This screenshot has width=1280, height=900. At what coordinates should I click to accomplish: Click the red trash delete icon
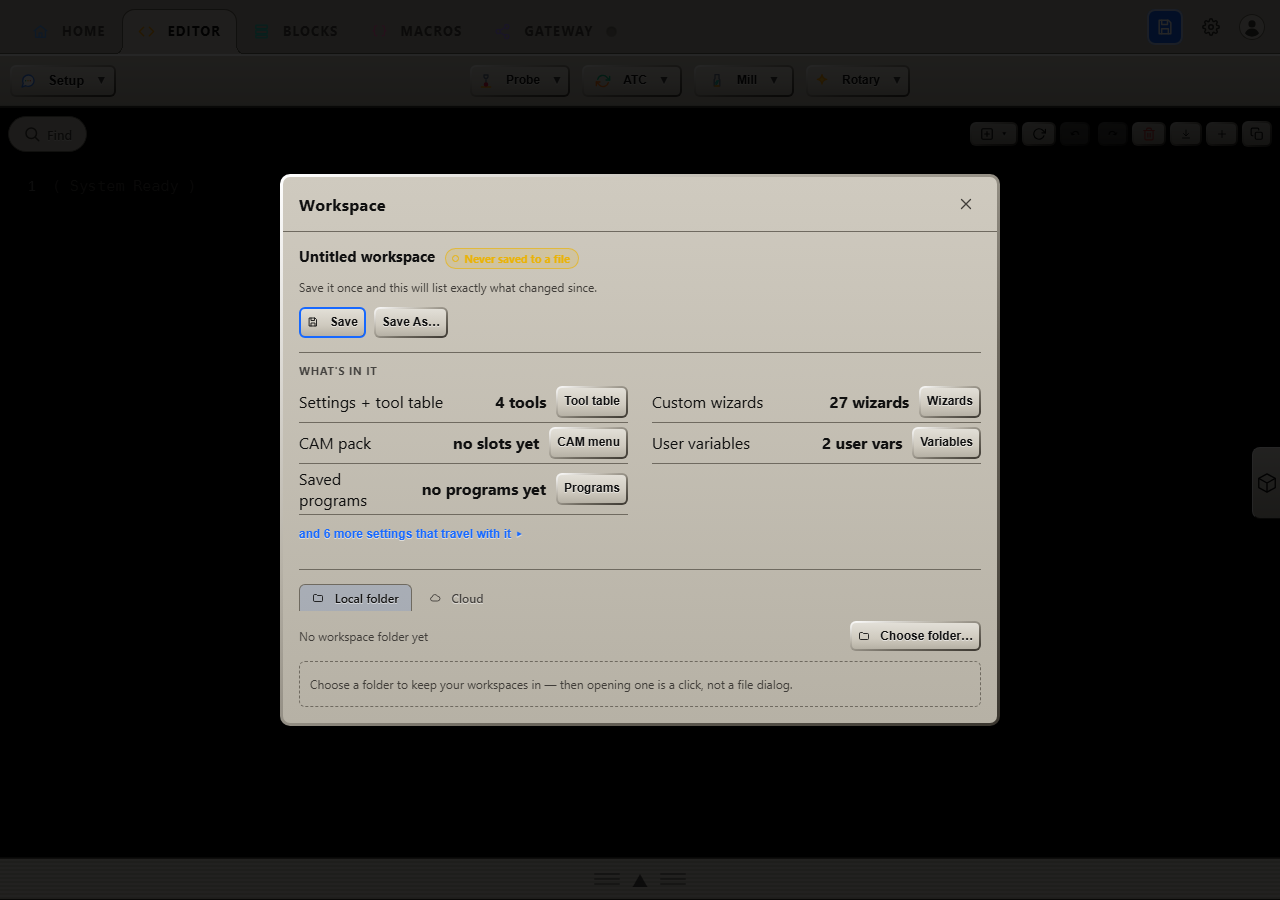coord(1148,134)
